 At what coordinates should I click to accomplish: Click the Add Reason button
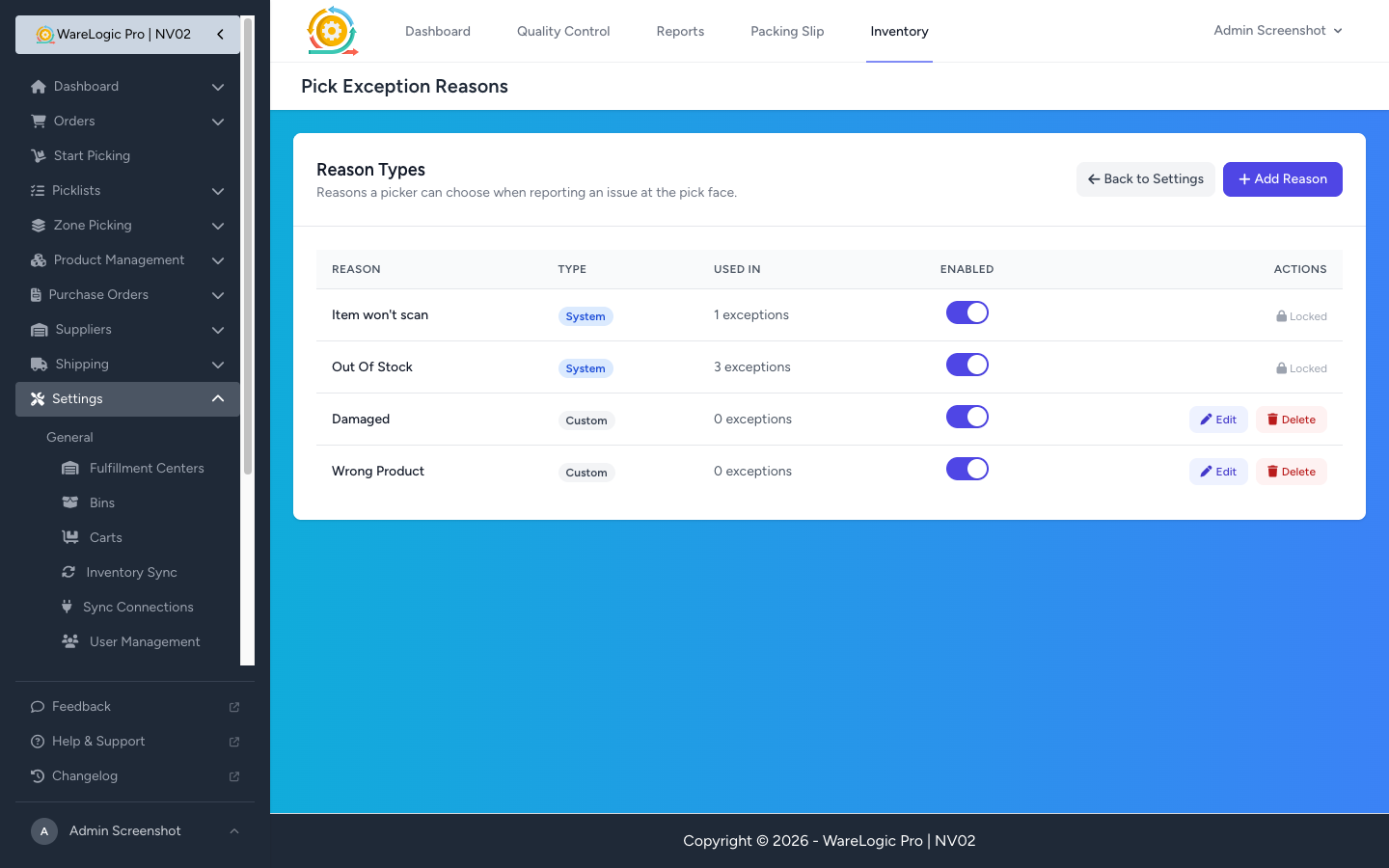1282,178
